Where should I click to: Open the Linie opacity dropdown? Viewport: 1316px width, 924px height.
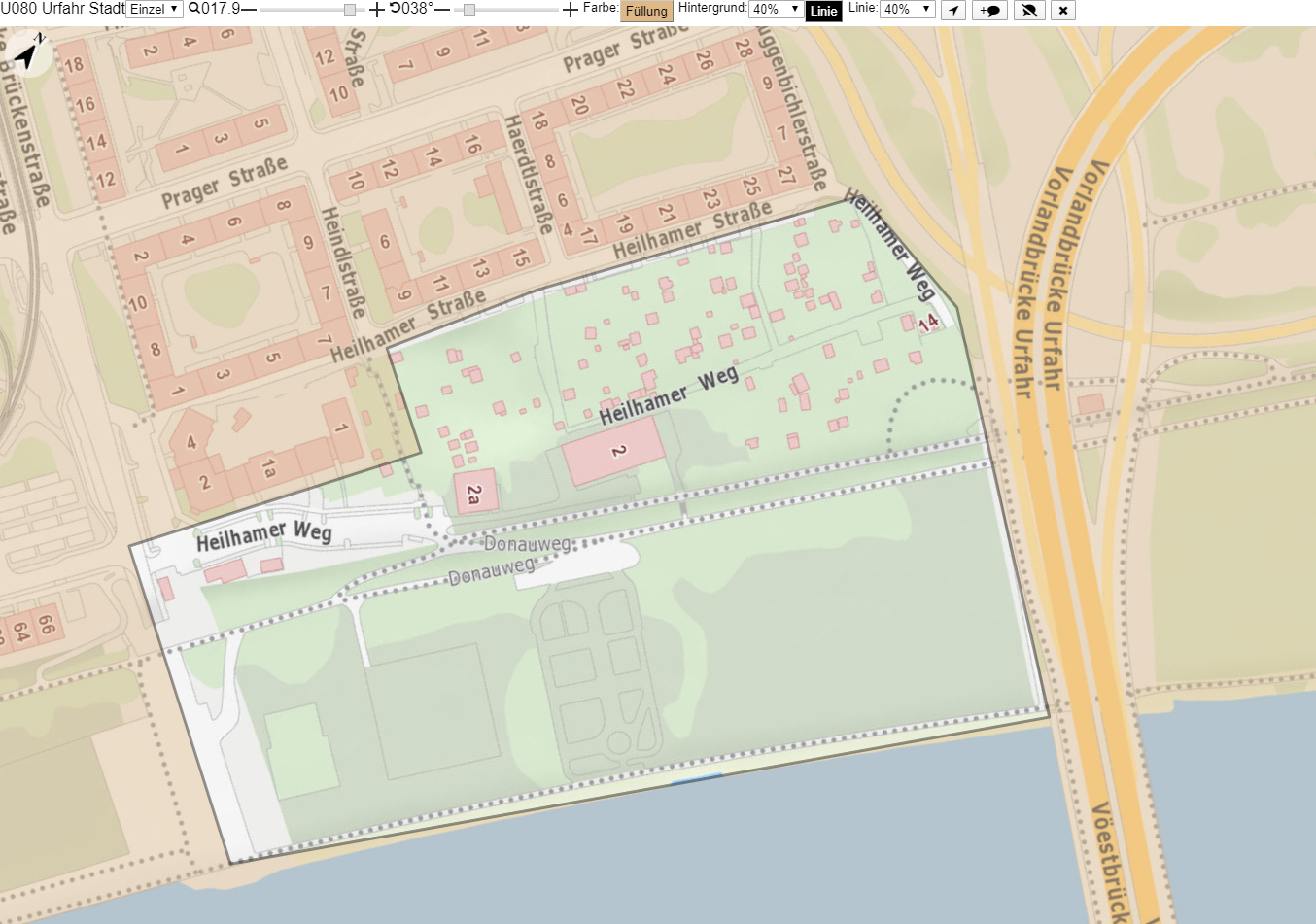[x=907, y=9]
